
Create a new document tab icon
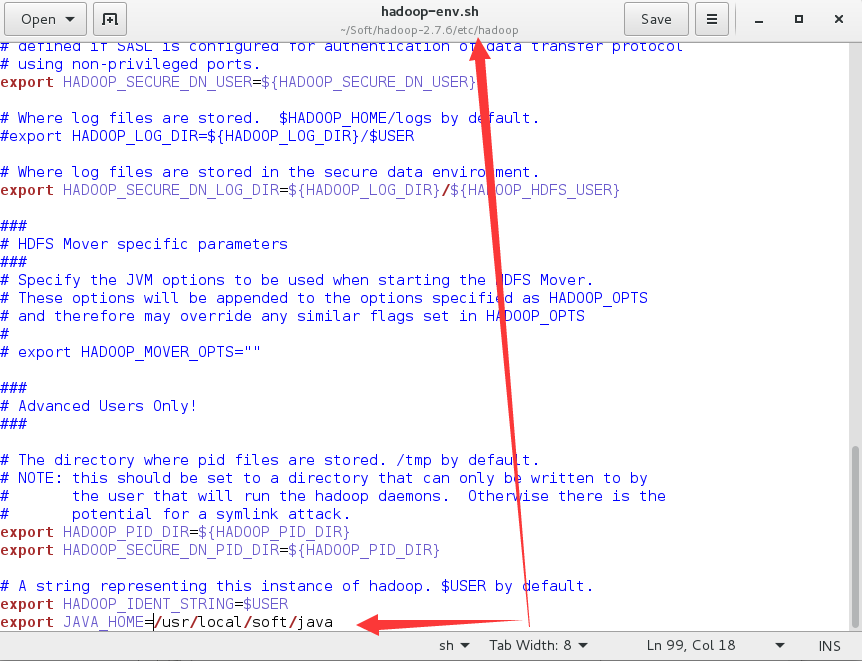110,19
